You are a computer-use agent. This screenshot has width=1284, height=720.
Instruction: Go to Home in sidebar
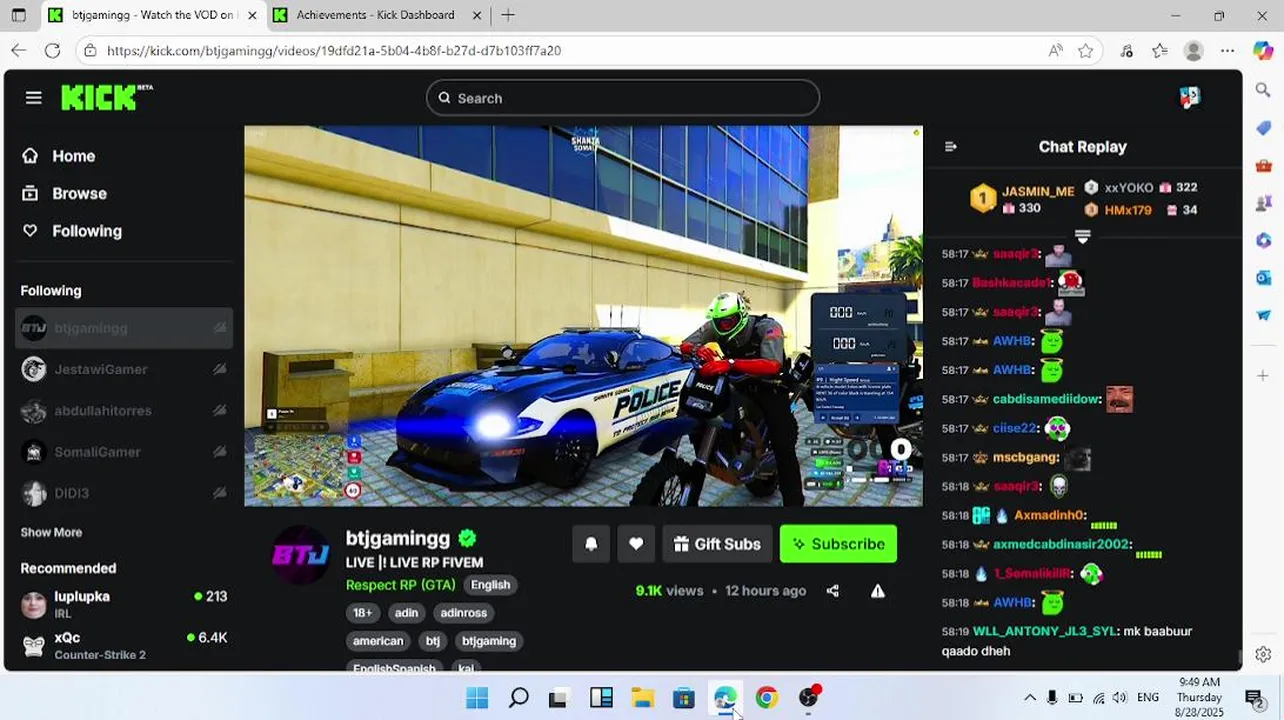(x=59, y=156)
